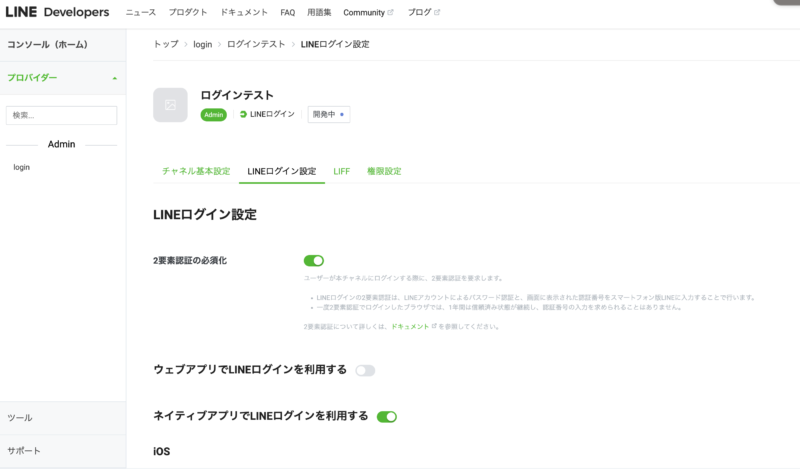Disable the 2要素認証の必須化 toggle

314,261
